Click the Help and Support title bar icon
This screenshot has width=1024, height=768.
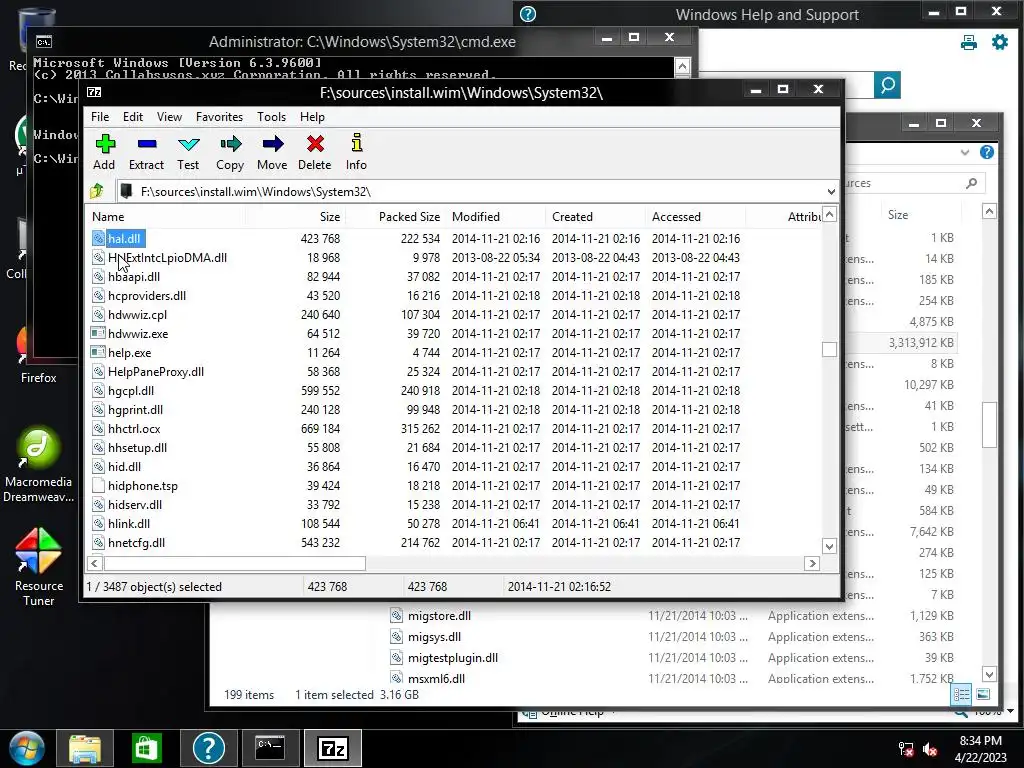(x=528, y=14)
